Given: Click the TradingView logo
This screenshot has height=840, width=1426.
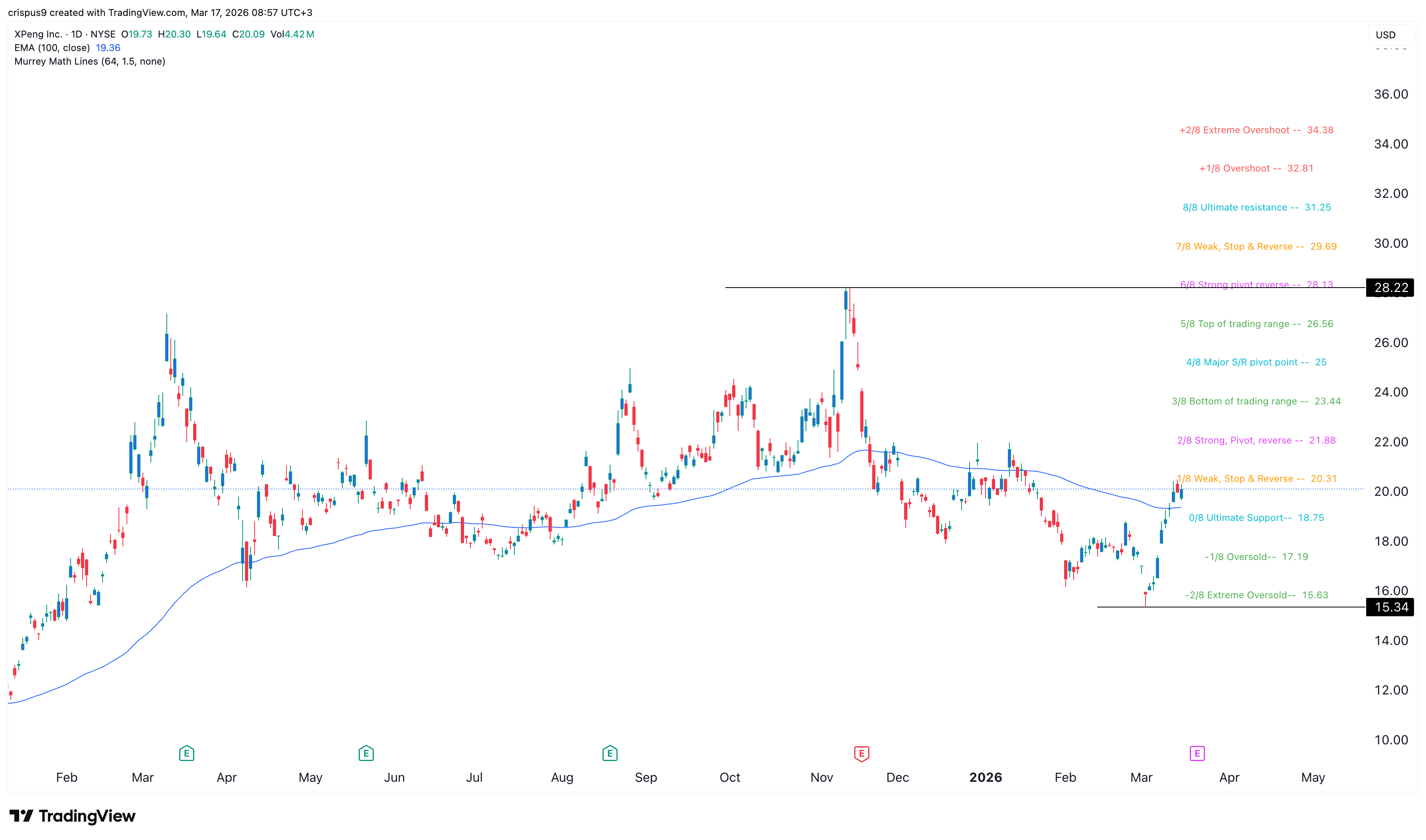Looking at the screenshot, I should coord(73,816).
